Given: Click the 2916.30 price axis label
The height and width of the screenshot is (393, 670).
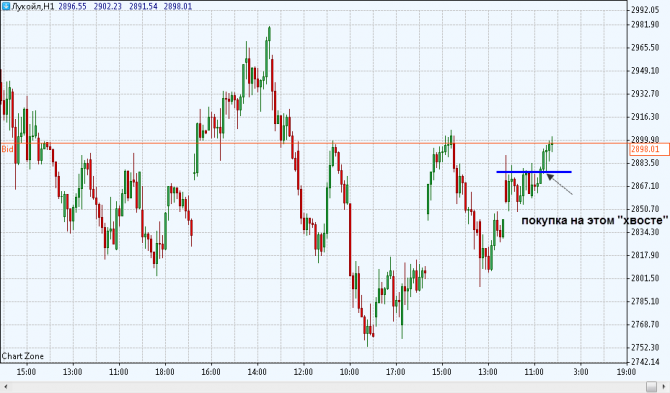Looking at the screenshot, I should pos(645,117).
